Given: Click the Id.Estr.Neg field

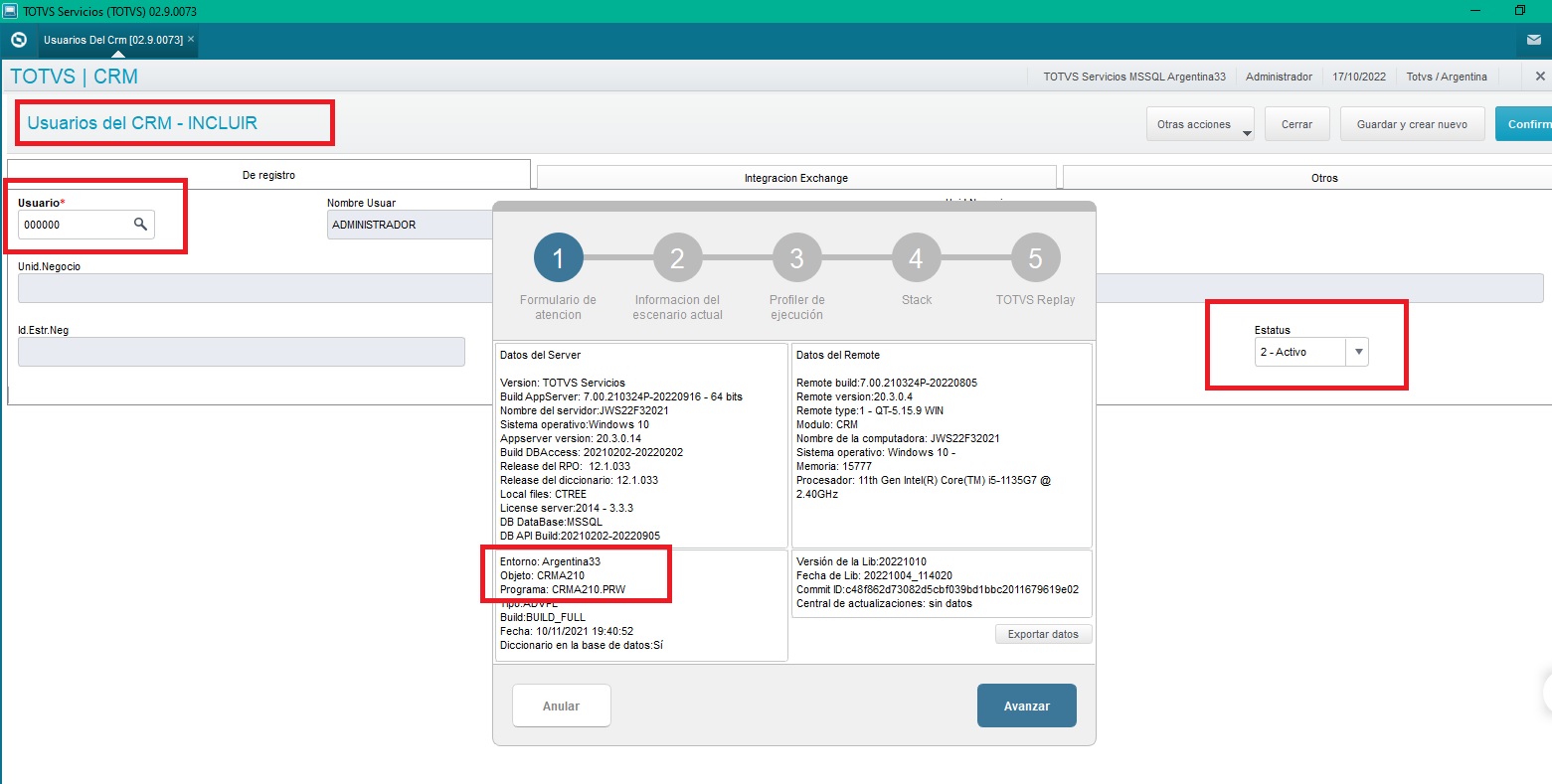Looking at the screenshot, I should [x=242, y=352].
